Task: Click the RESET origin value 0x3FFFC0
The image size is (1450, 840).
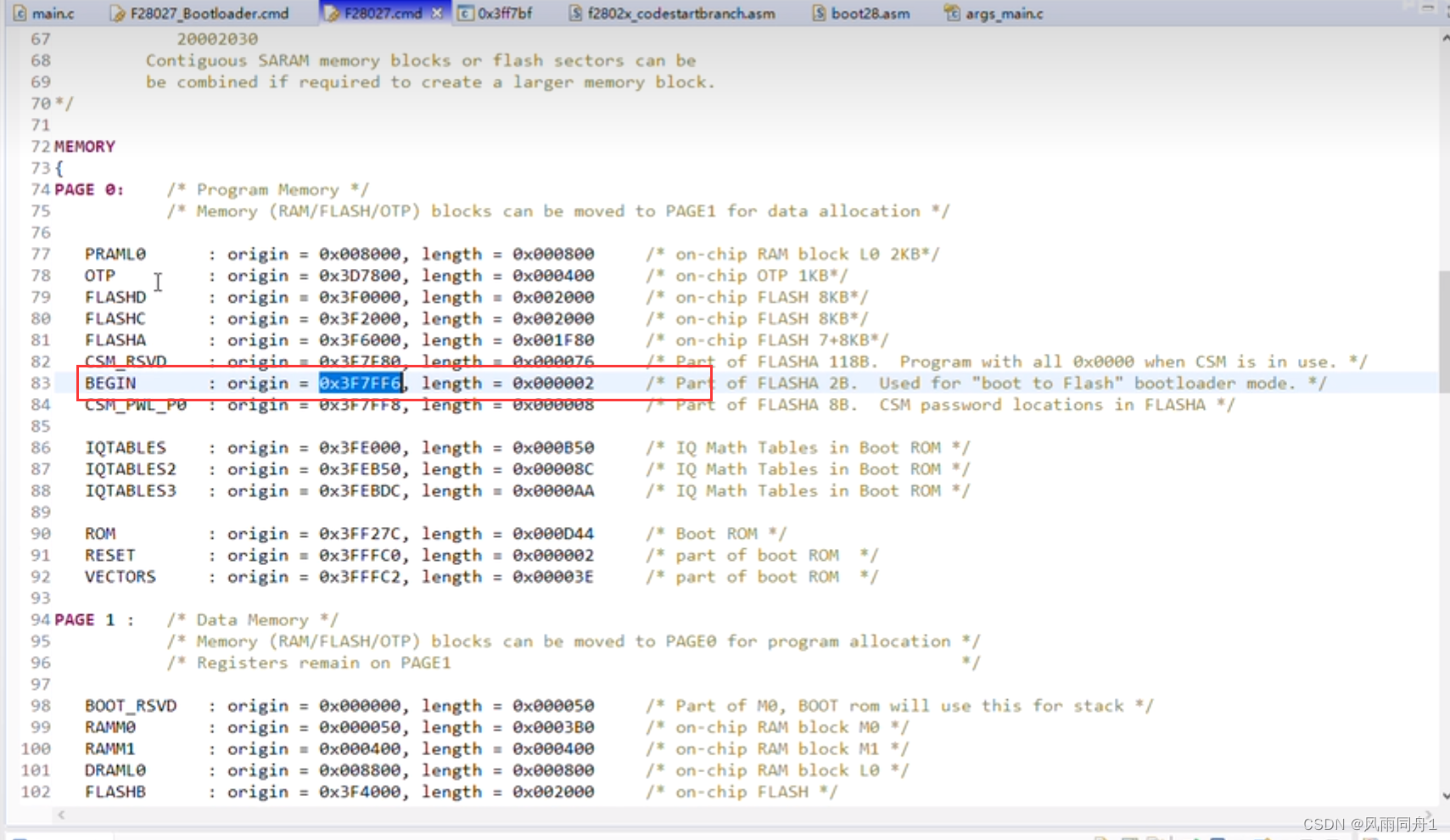Action: coord(360,555)
